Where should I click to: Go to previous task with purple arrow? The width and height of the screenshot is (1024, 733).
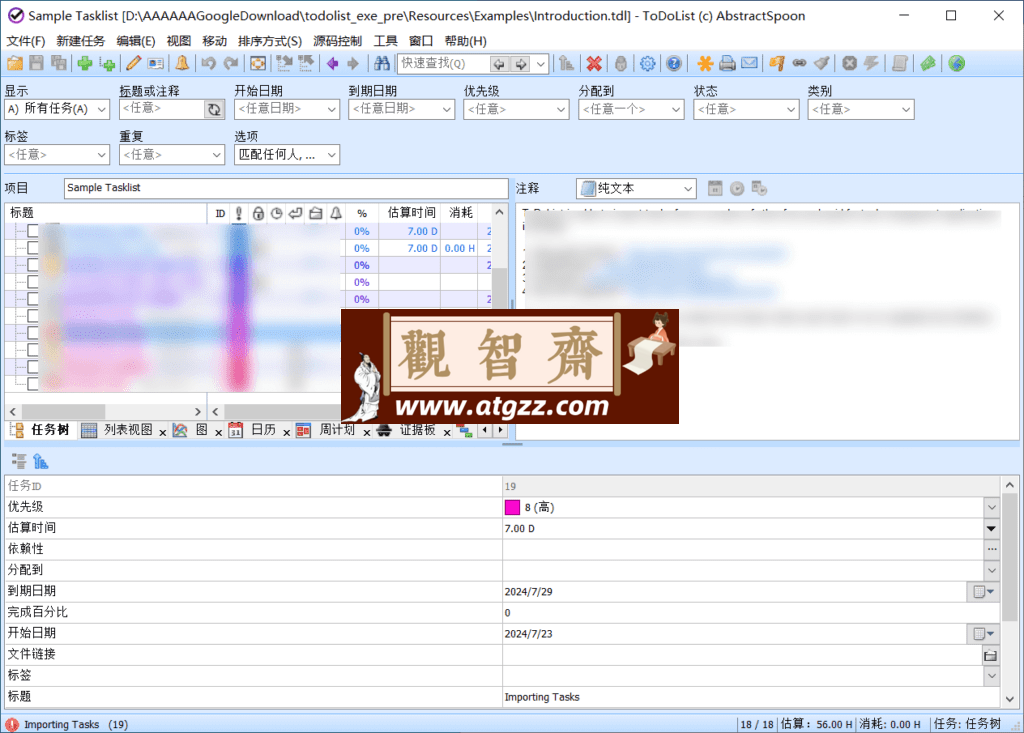[332, 63]
